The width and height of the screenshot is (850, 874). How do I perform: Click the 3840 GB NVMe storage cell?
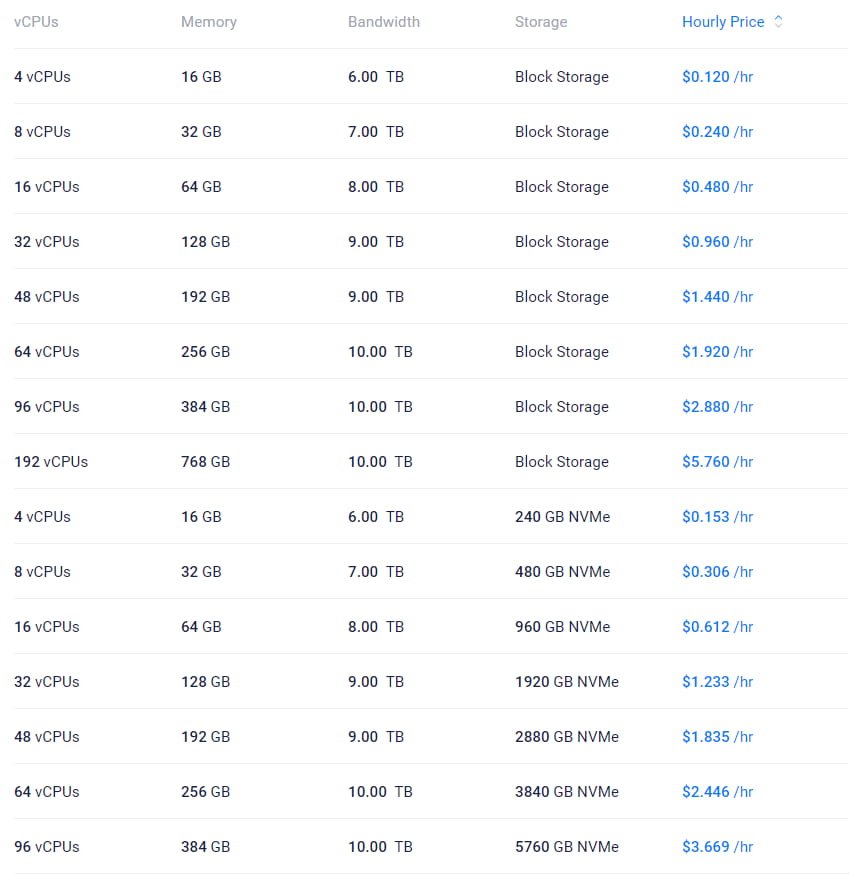tap(566, 791)
